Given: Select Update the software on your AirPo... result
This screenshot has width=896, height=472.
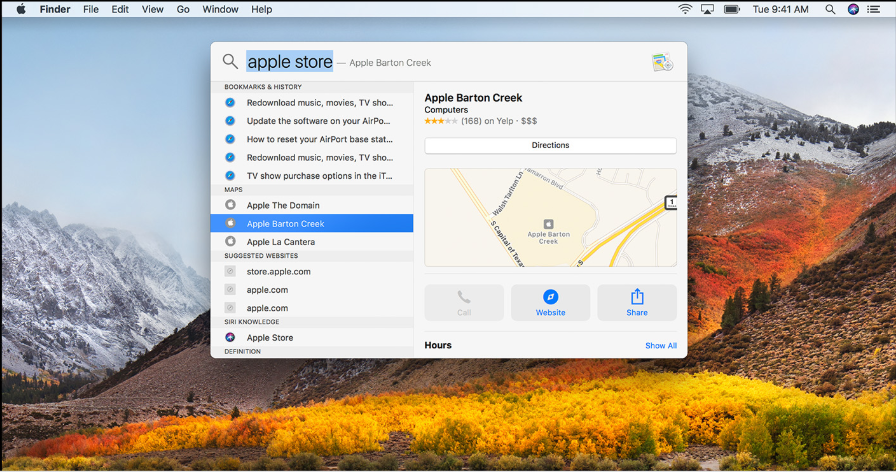Looking at the screenshot, I should click(x=312, y=121).
